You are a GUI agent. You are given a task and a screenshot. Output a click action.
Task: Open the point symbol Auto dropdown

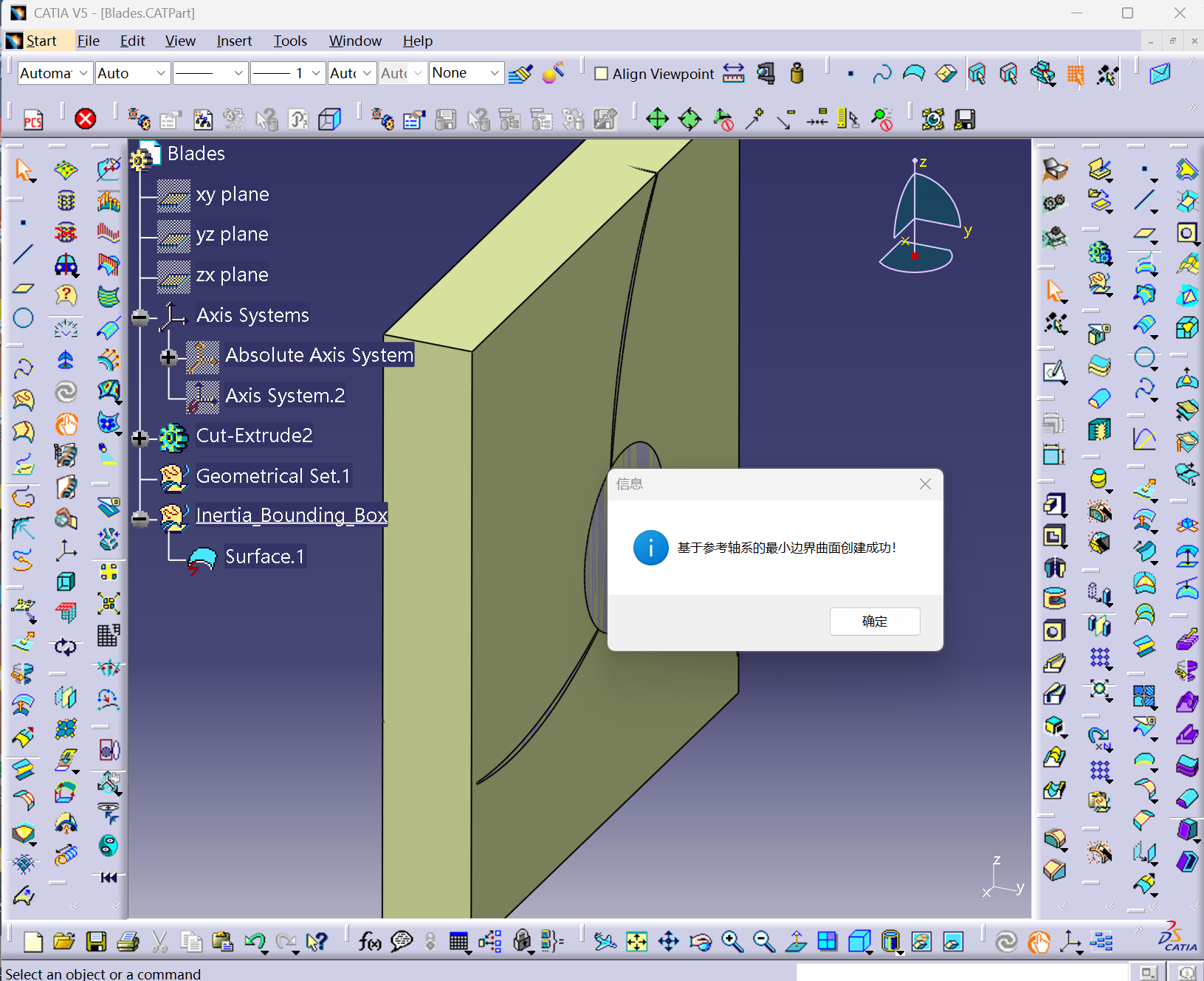coord(351,73)
